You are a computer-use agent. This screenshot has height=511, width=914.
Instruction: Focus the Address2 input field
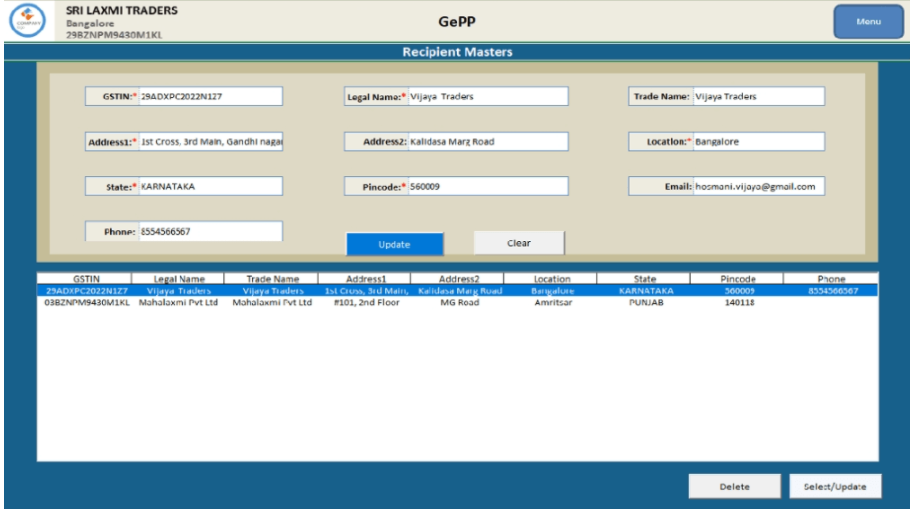point(488,142)
